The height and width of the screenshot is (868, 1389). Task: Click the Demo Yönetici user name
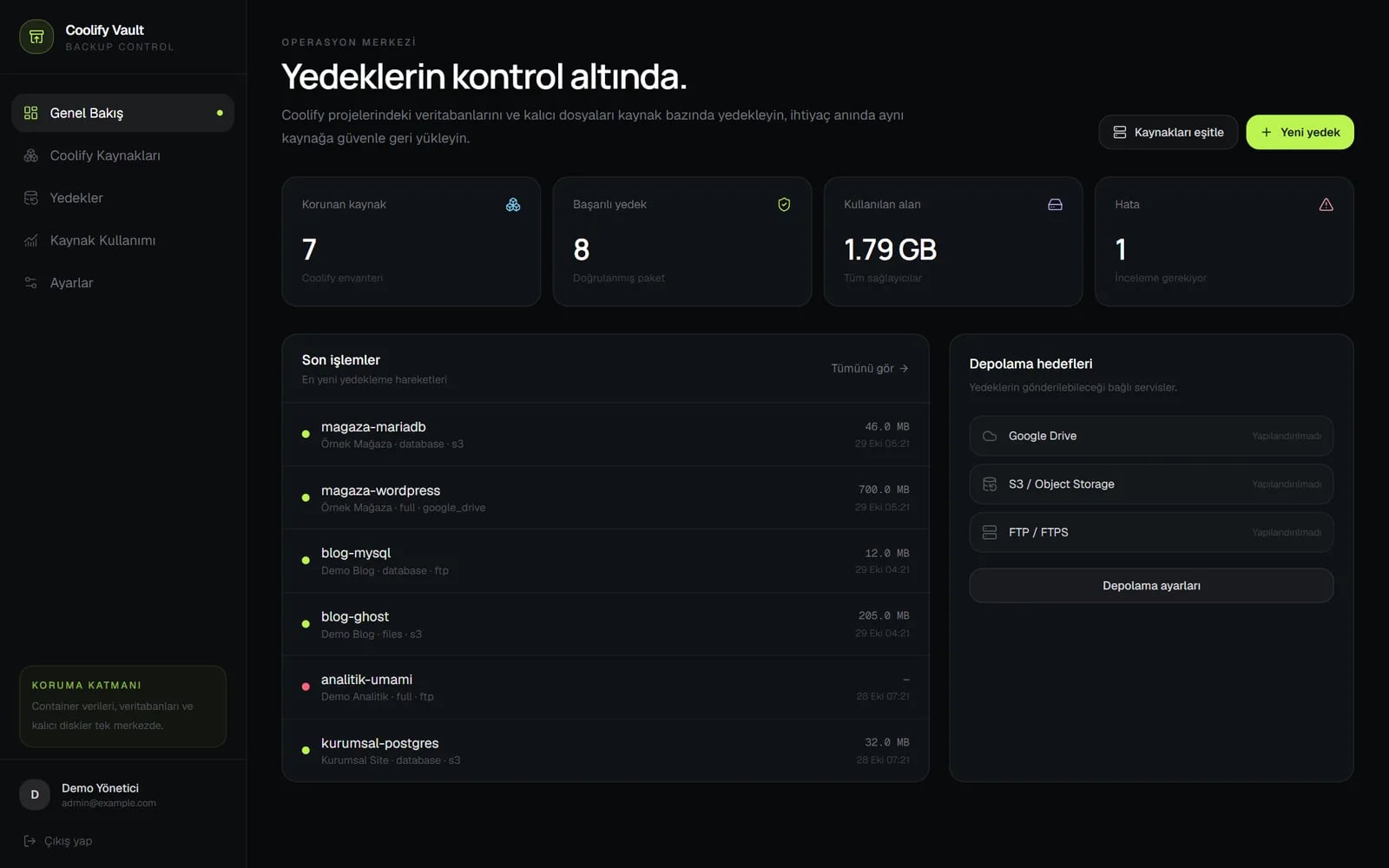pyautogui.click(x=100, y=788)
